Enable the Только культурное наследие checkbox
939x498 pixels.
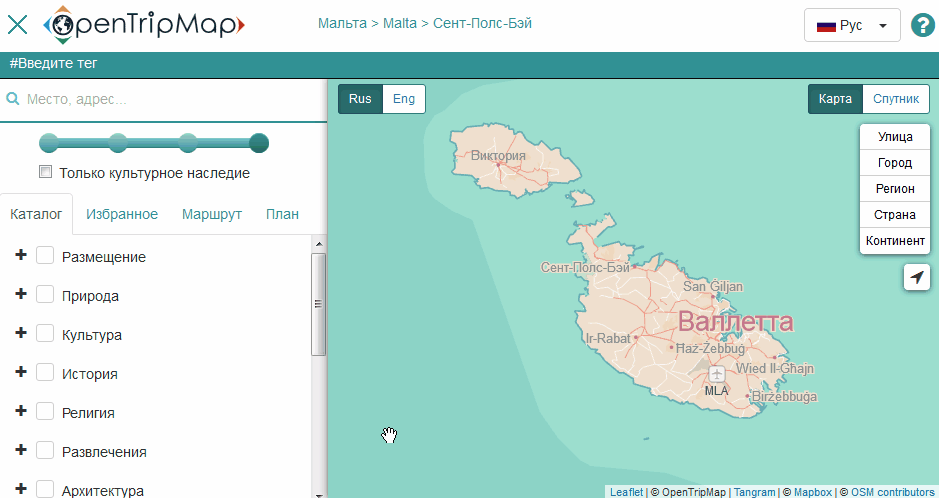click(x=45, y=172)
